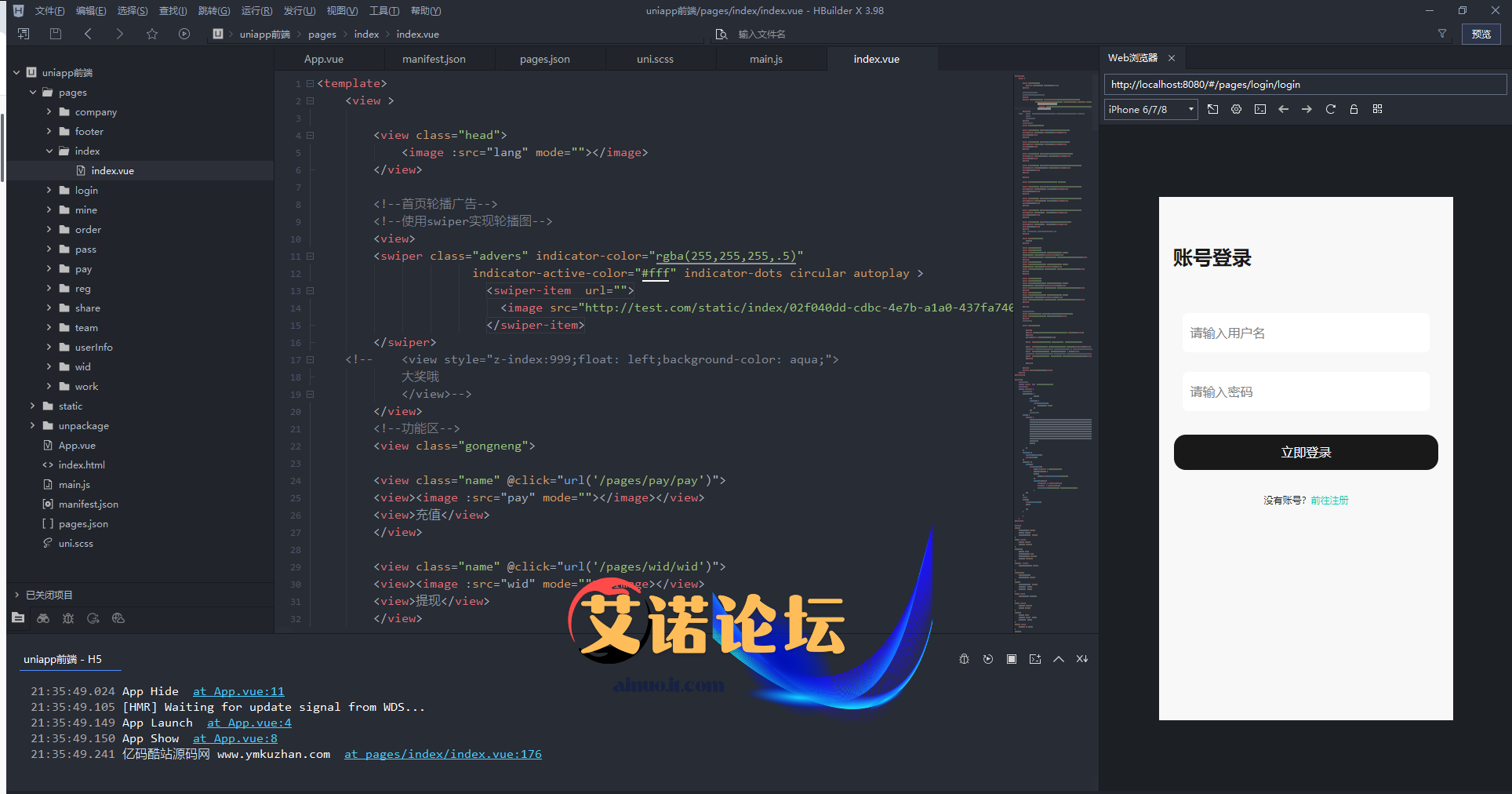The height and width of the screenshot is (794, 1512).
Task: Toggle code fold on line 11 swiper
Action: pyautogui.click(x=311, y=256)
